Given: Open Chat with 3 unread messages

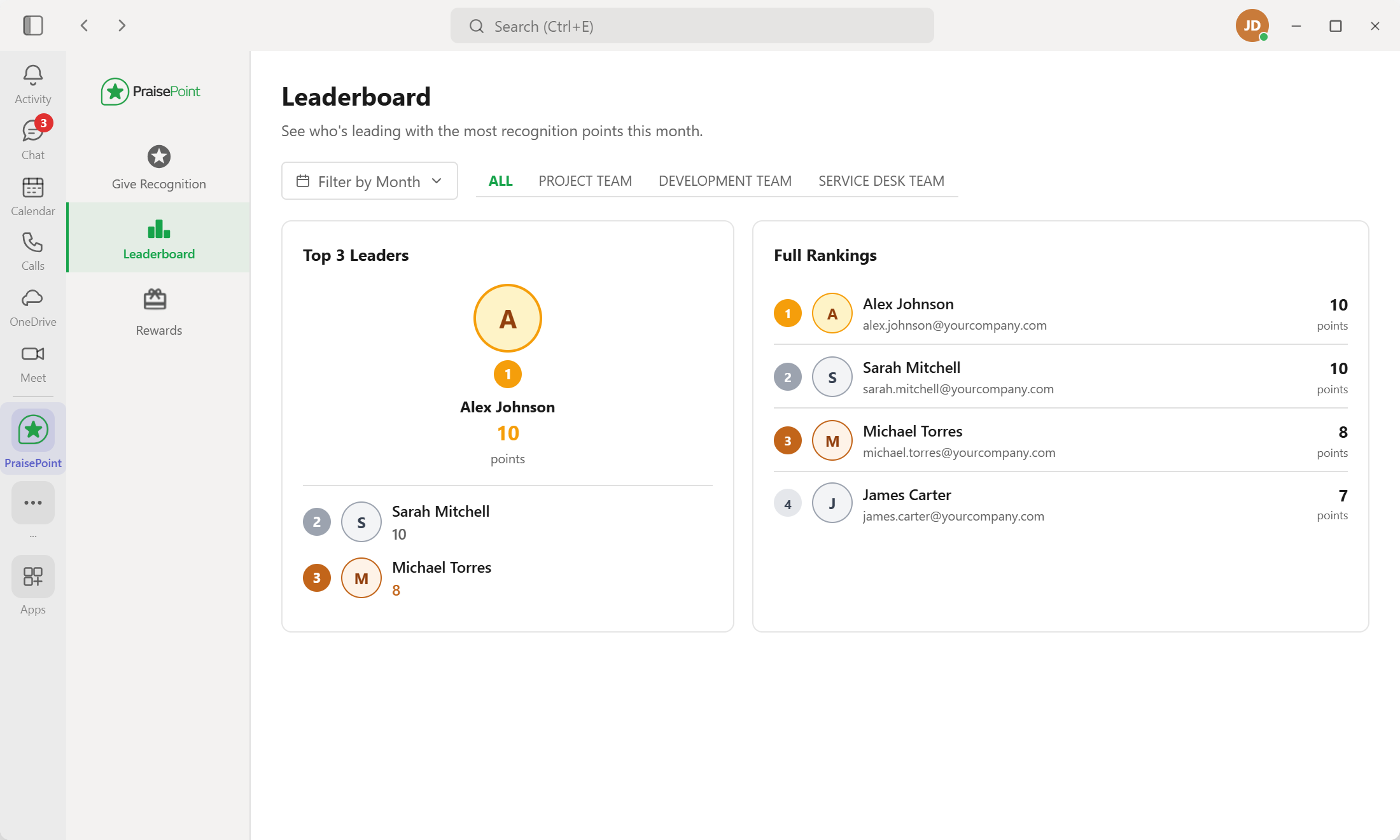Looking at the screenshot, I should click(33, 130).
